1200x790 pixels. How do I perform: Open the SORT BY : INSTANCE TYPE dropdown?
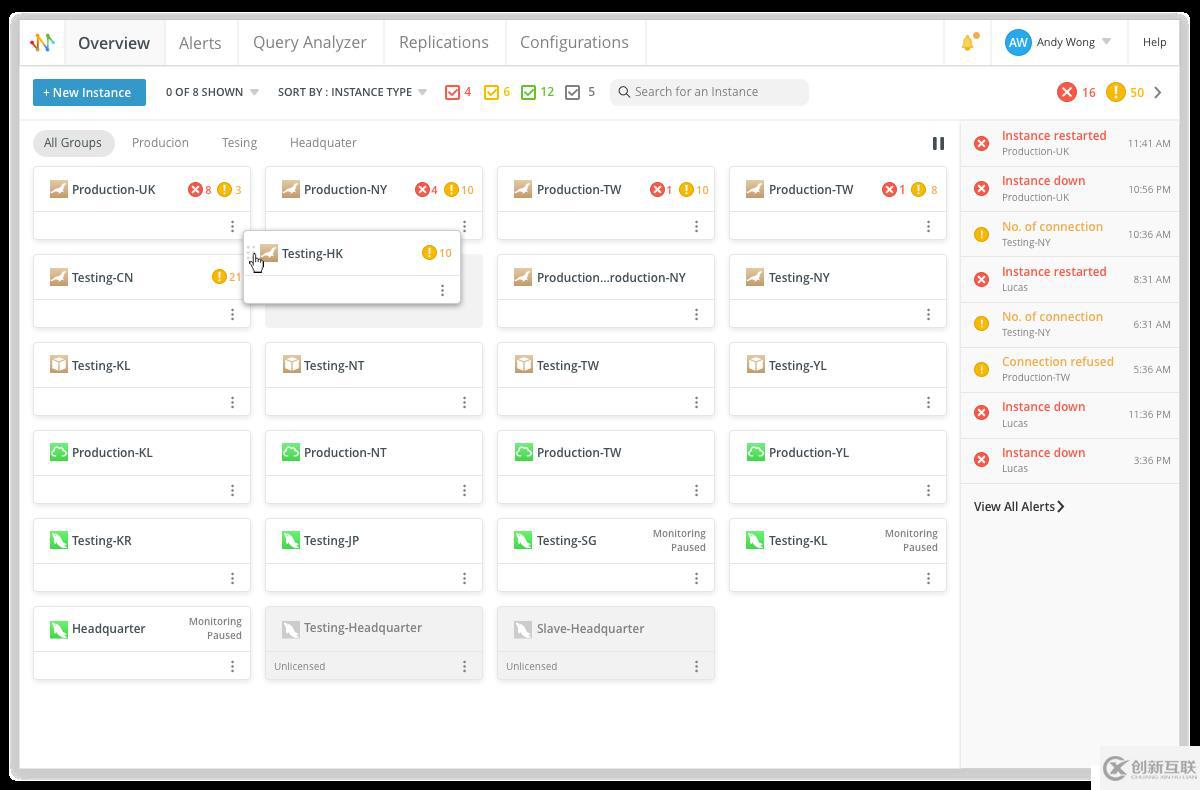352,92
